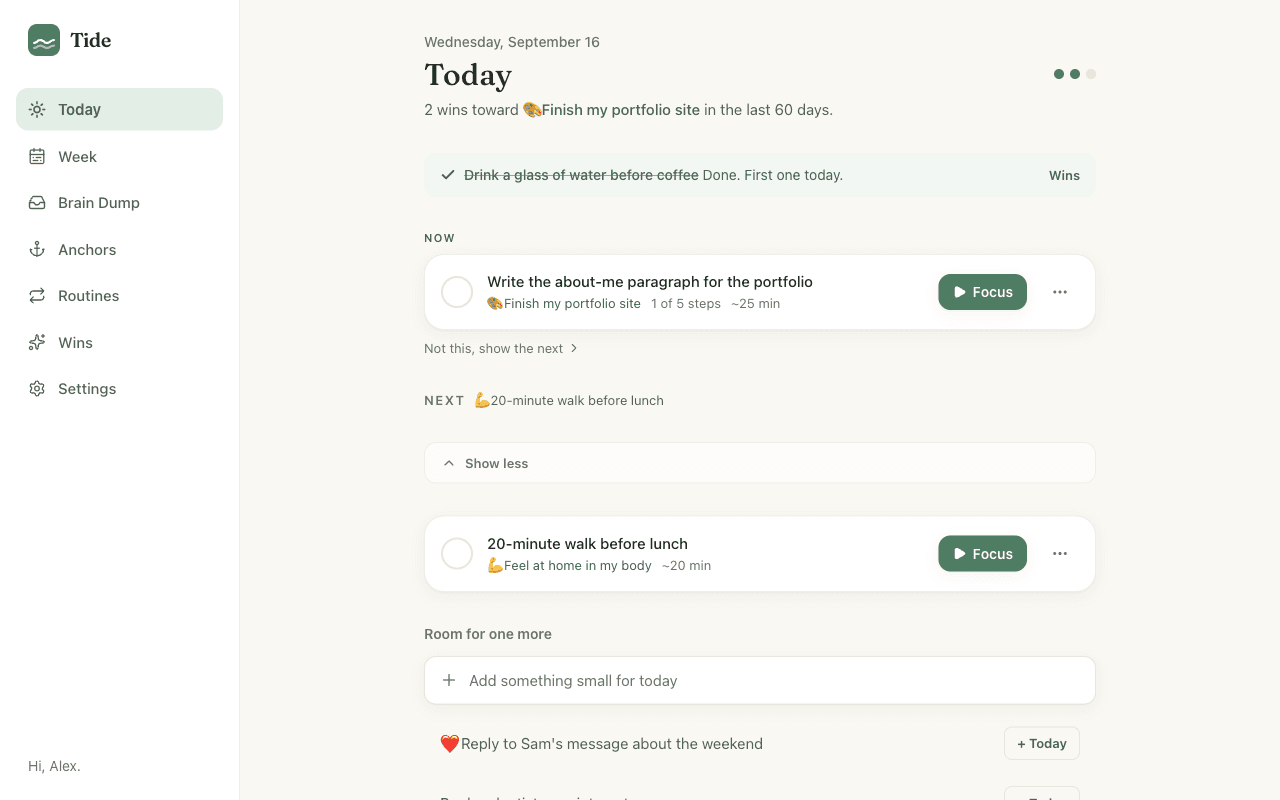Click the '20-minute walk before lunch' text after NEXT
Image resolution: width=1280 pixels, height=800 pixels.
[569, 401]
